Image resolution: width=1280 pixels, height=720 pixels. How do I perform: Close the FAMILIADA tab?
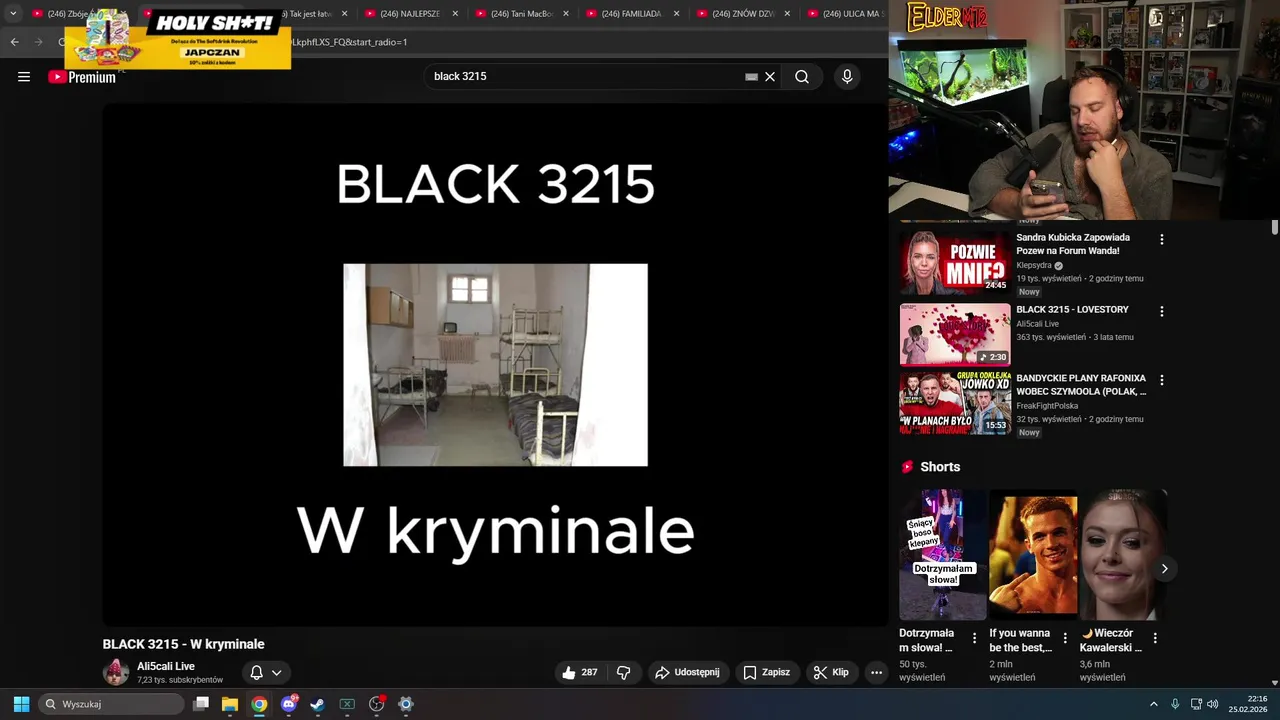[x=677, y=14]
